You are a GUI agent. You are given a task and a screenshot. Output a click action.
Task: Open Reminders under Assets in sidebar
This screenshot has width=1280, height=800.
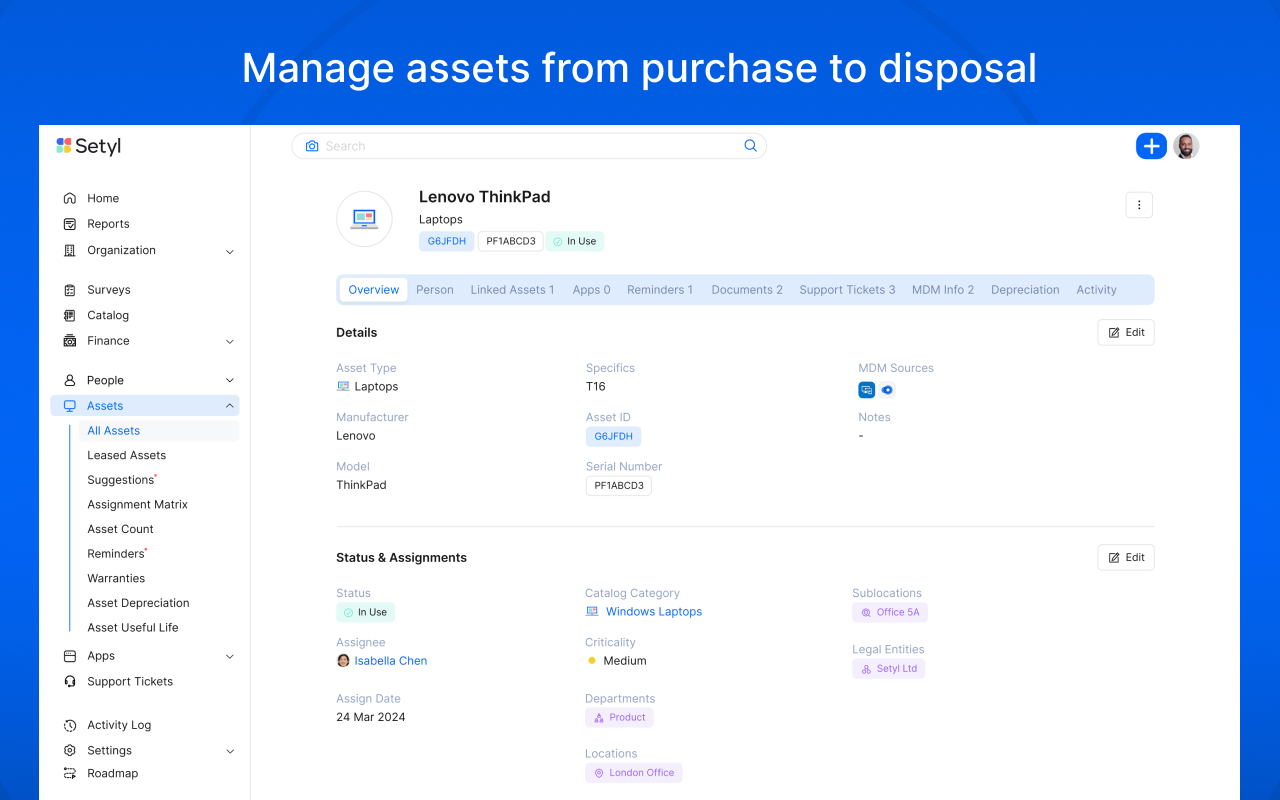click(x=116, y=554)
